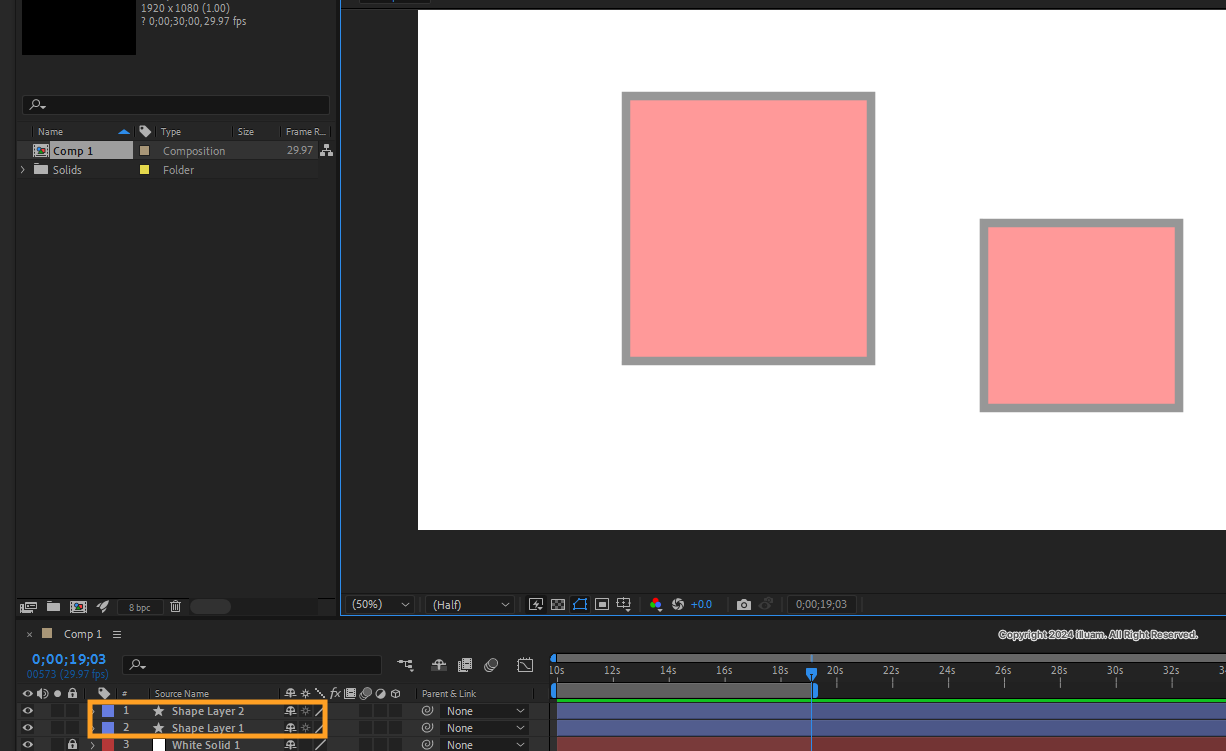
Task: Reset exposure with the aperture icon
Action: [x=678, y=604]
